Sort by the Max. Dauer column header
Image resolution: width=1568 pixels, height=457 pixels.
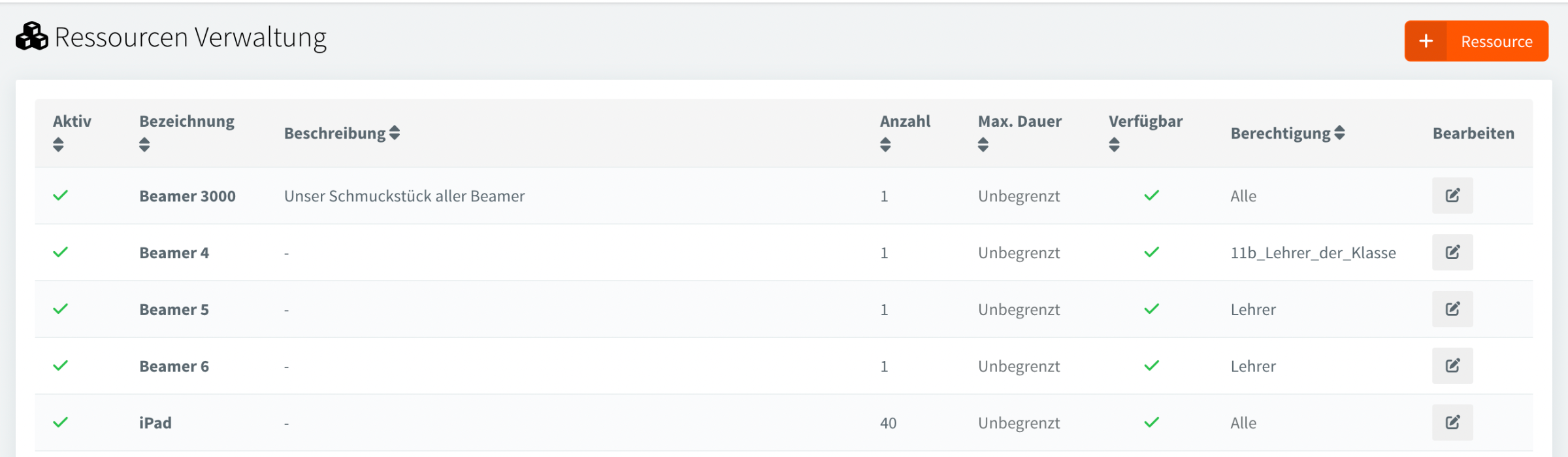983,144
